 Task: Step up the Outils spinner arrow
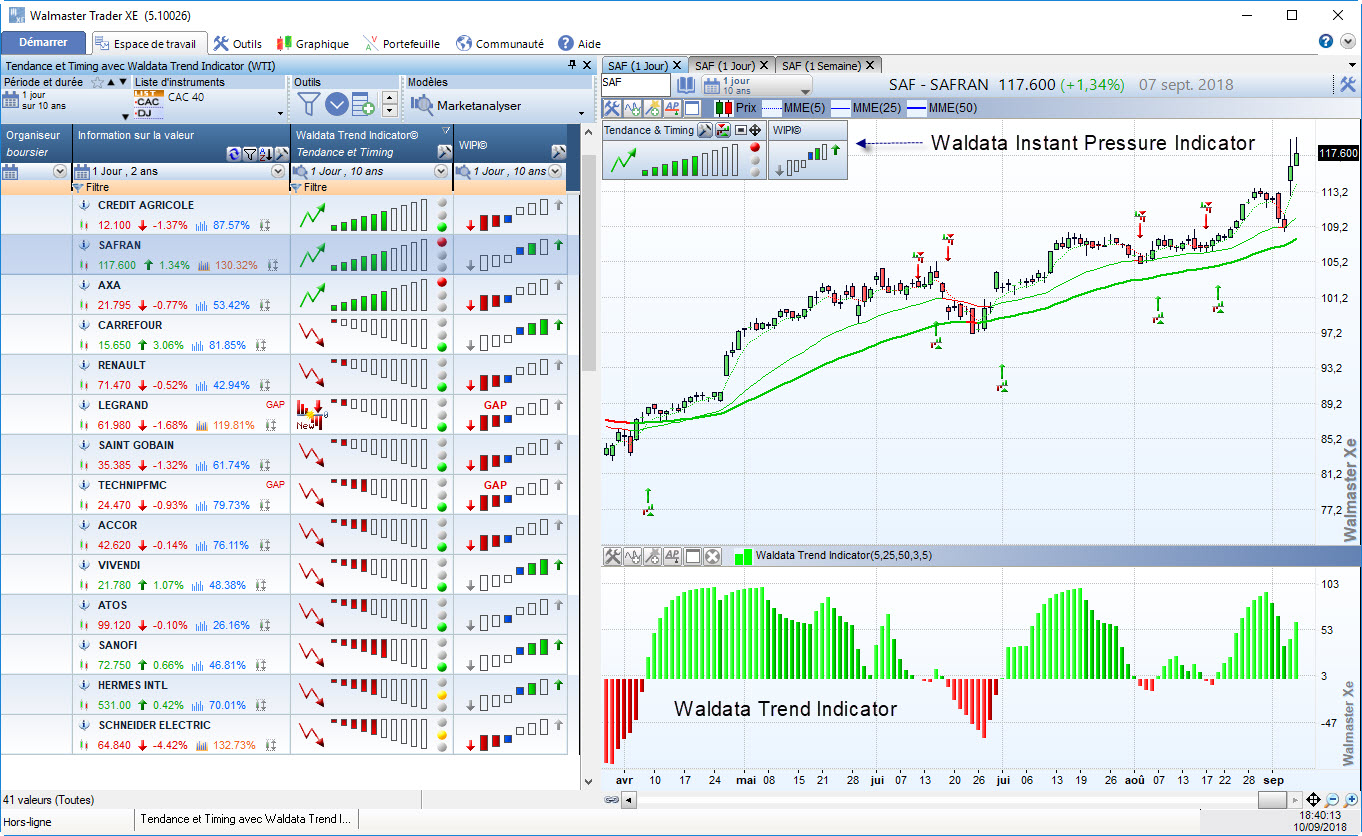[x=389, y=97]
